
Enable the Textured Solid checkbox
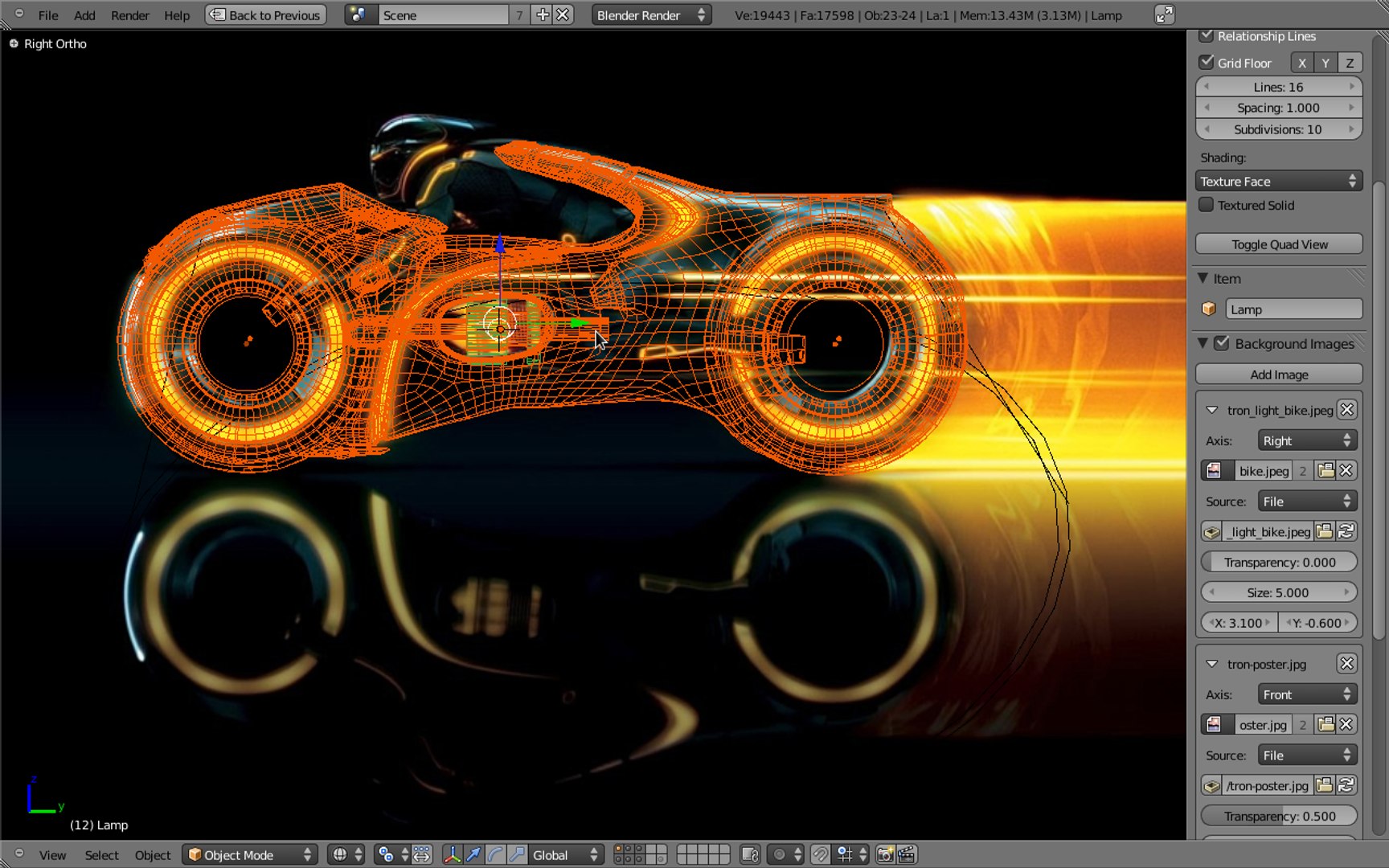tap(1206, 205)
